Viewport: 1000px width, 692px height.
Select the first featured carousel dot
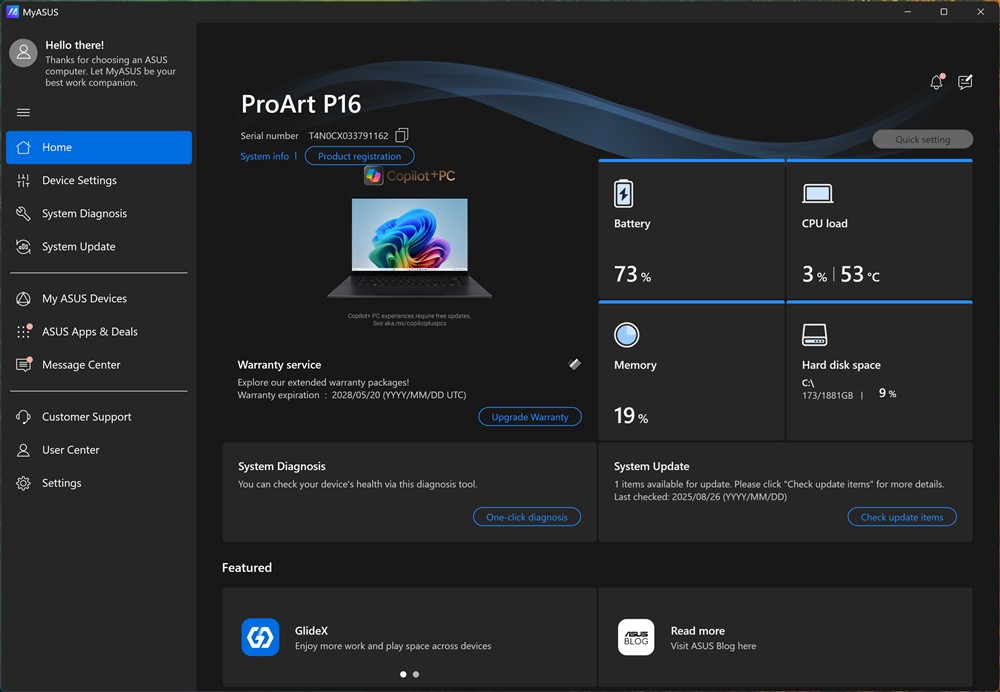point(403,674)
